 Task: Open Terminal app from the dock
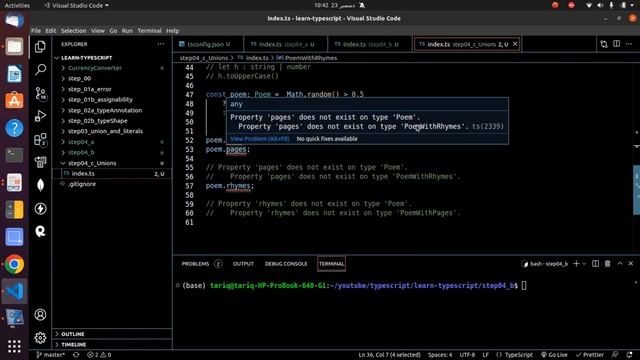(14, 155)
